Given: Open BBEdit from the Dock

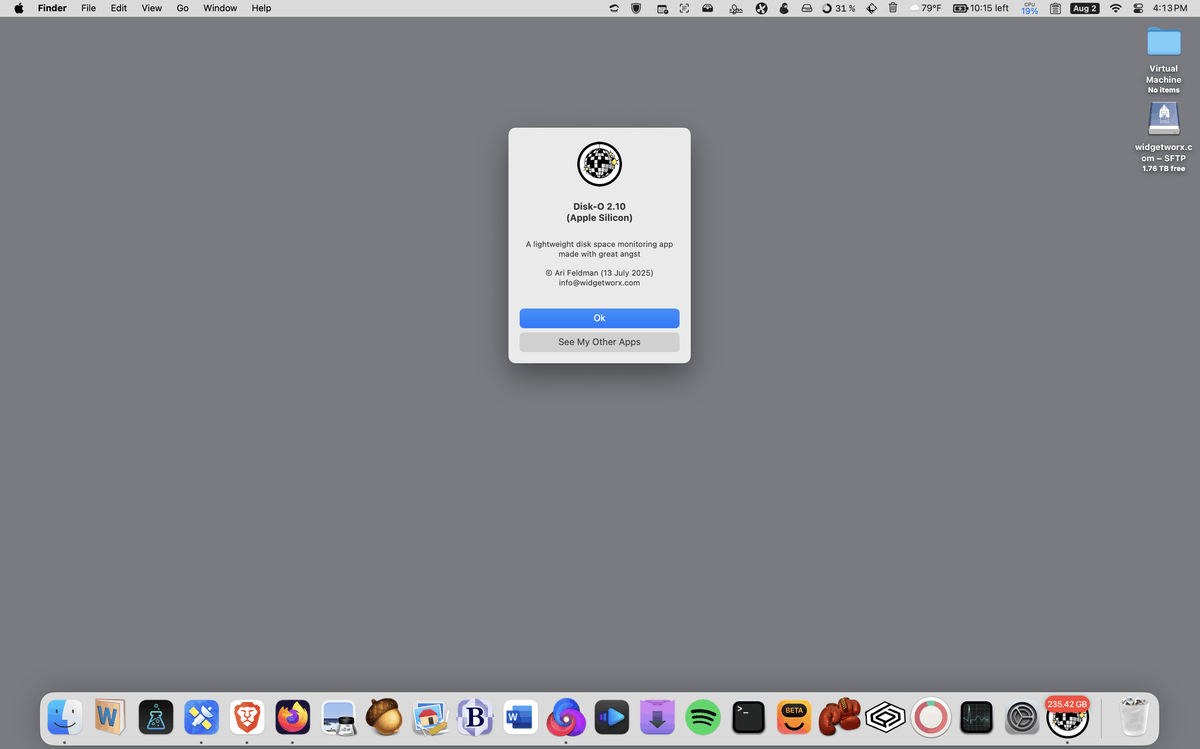Looking at the screenshot, I should (475, 717).
